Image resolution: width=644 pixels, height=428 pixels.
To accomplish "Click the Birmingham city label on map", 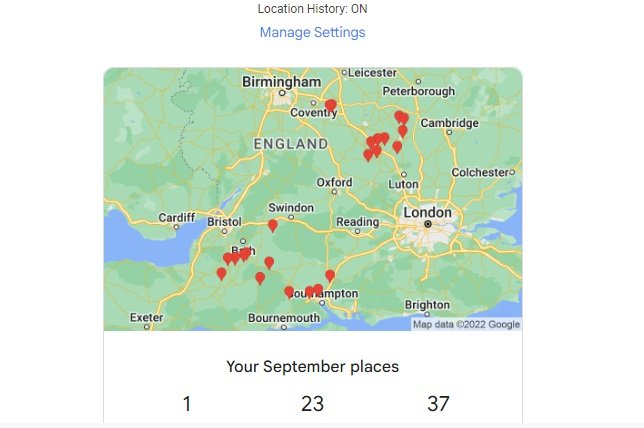I will click(282, 82).
